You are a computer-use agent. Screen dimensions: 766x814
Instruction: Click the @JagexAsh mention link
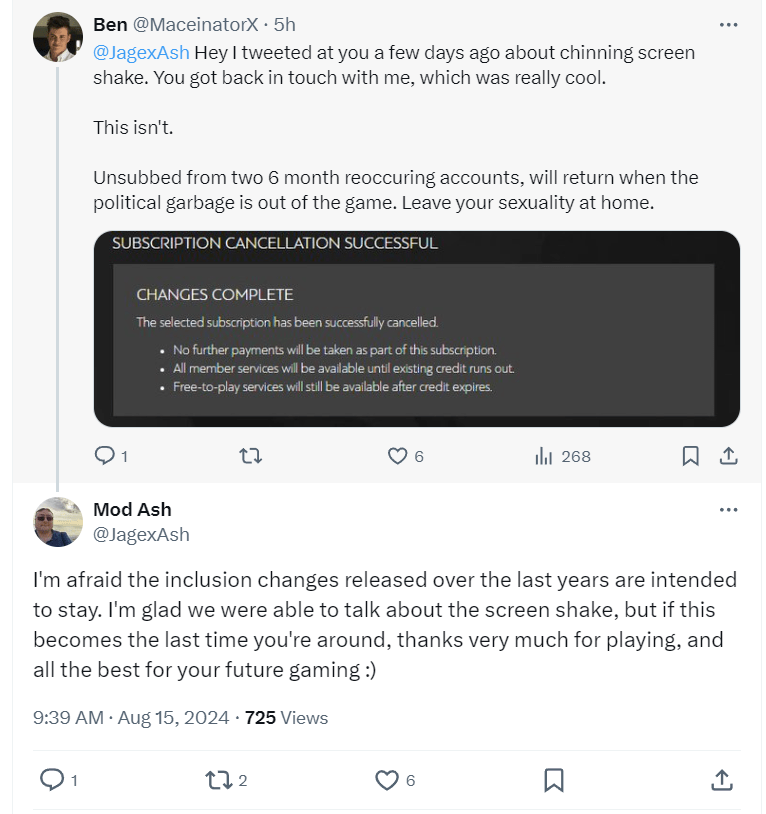pos(141,51)
